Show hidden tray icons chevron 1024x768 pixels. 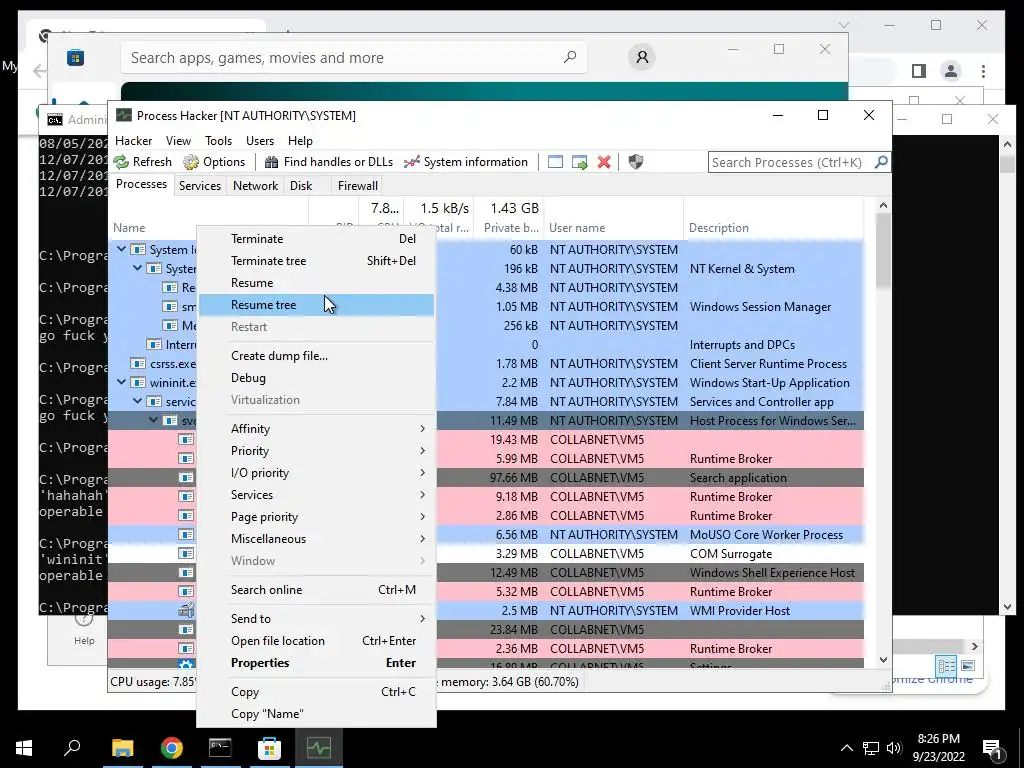846,748
